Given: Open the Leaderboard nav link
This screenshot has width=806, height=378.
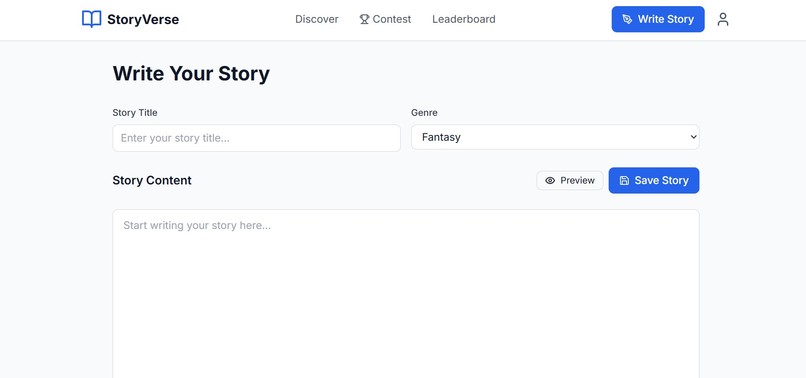Looking at the screenshot, I should click(x=464, y=19).
